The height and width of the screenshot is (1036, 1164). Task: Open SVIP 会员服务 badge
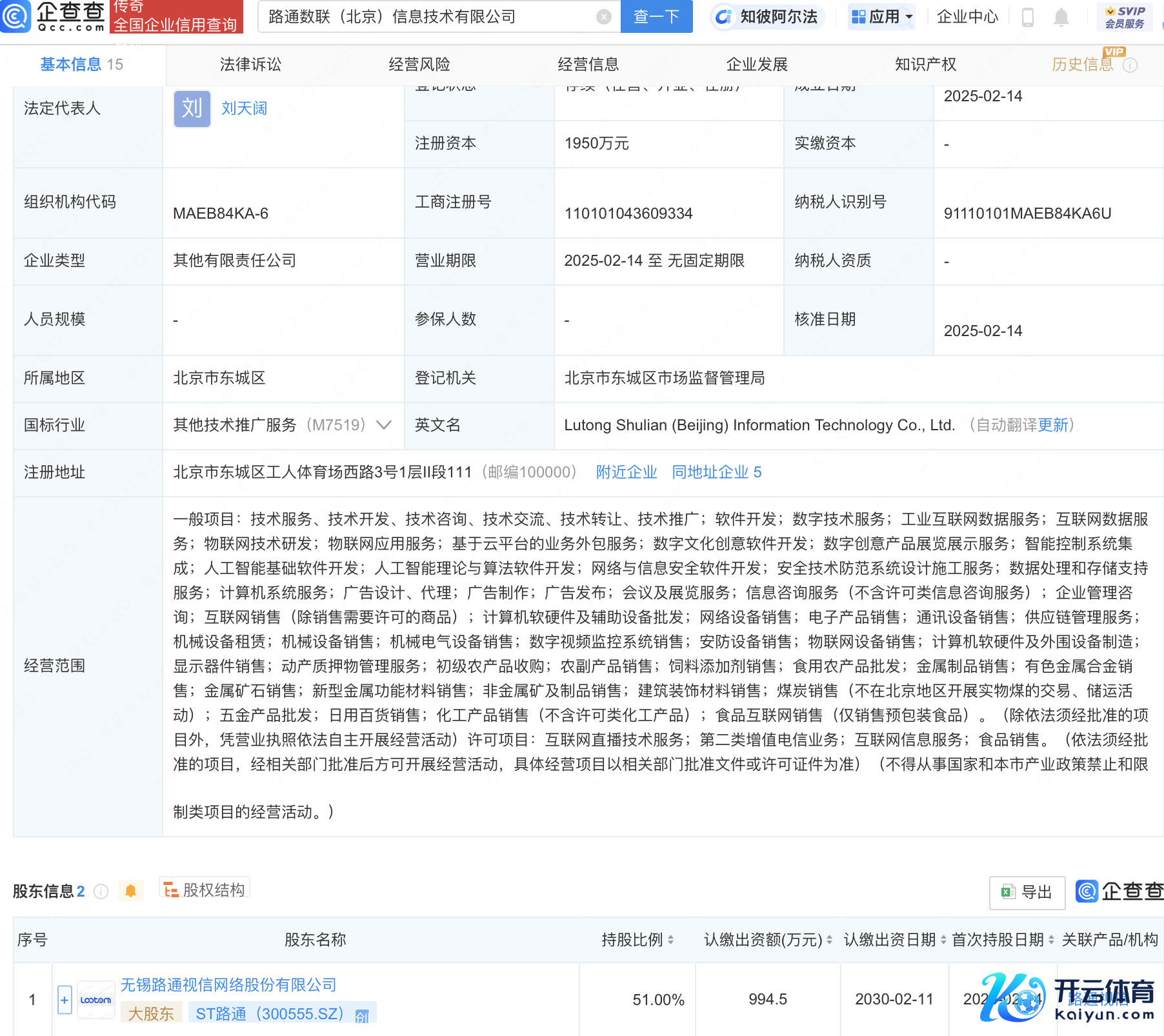tap(1124, 17)
